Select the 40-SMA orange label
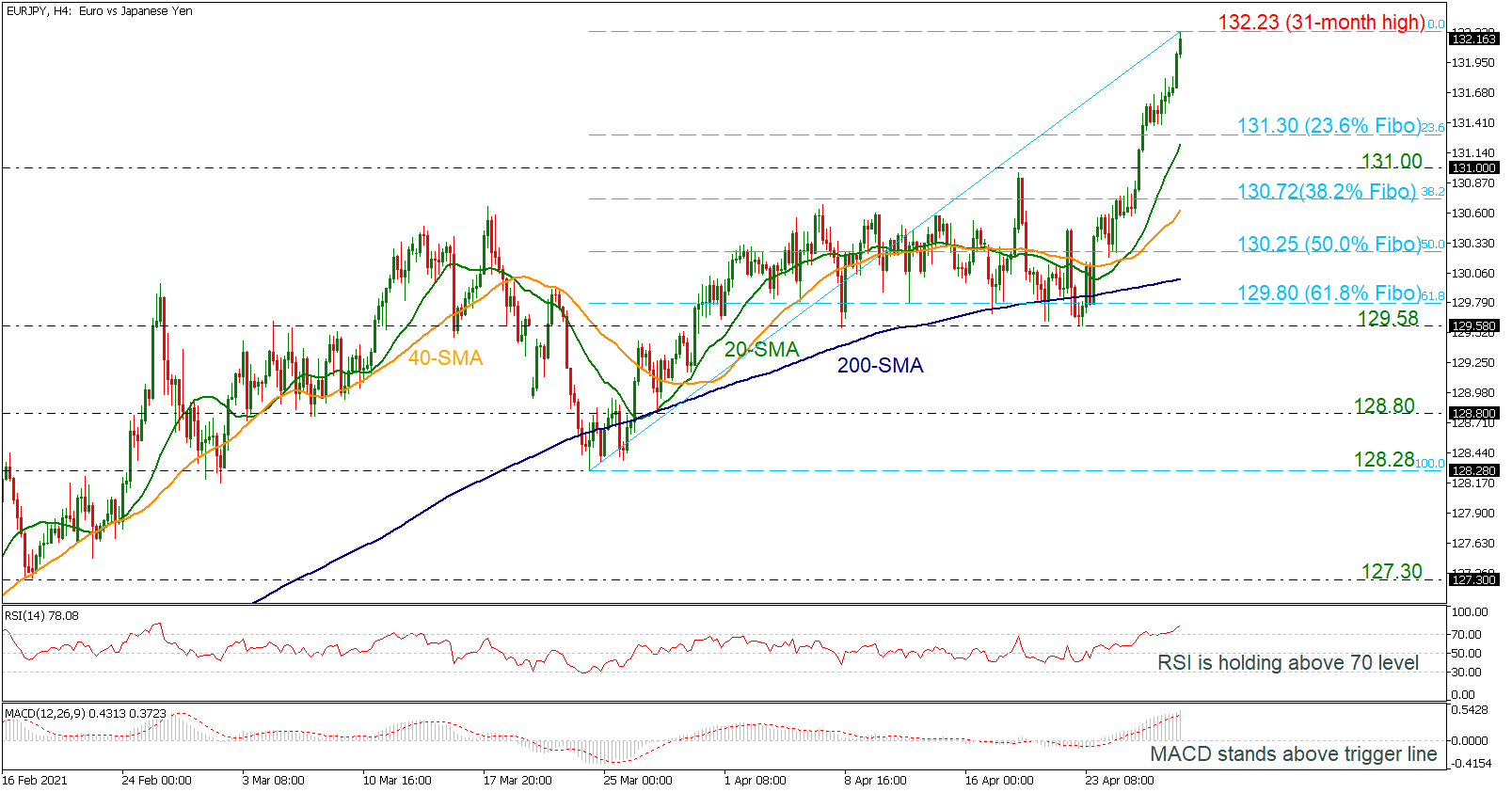Screen dimensions: 1512x792 pos(445,358)
